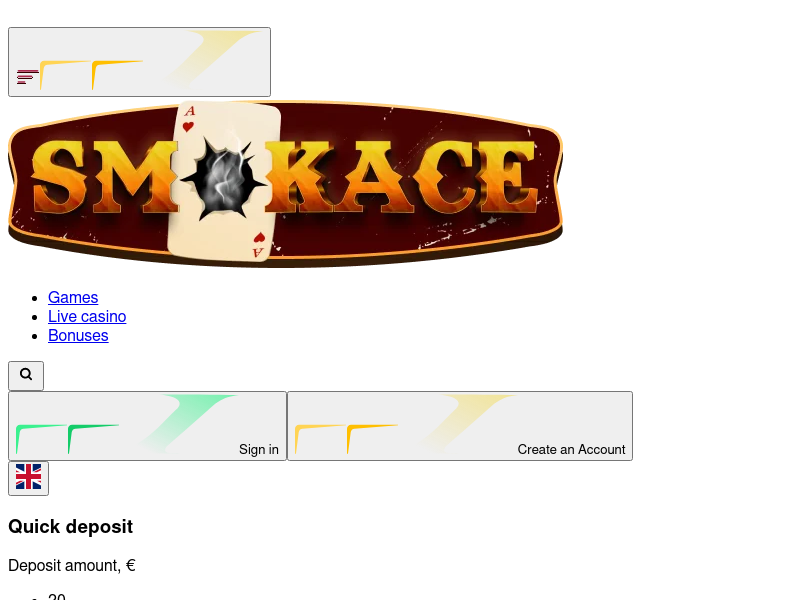The width and height of the screenshot is (800, 600).
Task: Click the ace of hearts card in logo
Action: [x=224, y=181]
